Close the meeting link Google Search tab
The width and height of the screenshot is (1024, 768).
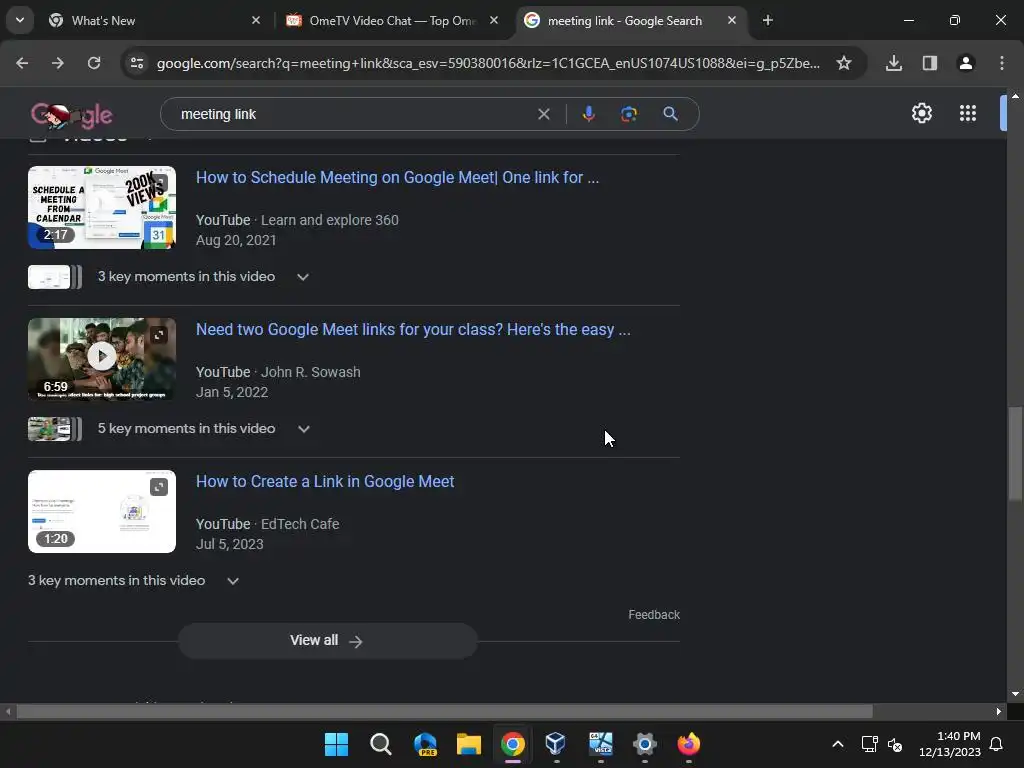tap(731, 21)
